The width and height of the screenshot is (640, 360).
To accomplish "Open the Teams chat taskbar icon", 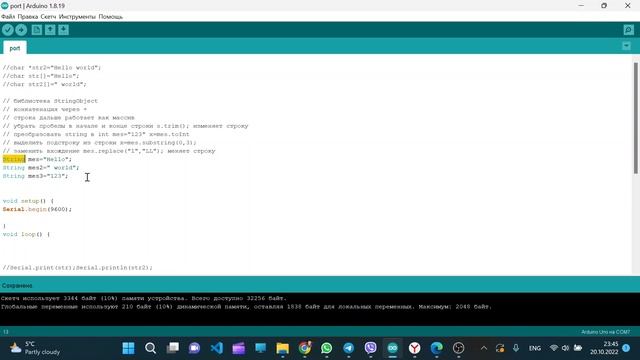I will 195,348.
